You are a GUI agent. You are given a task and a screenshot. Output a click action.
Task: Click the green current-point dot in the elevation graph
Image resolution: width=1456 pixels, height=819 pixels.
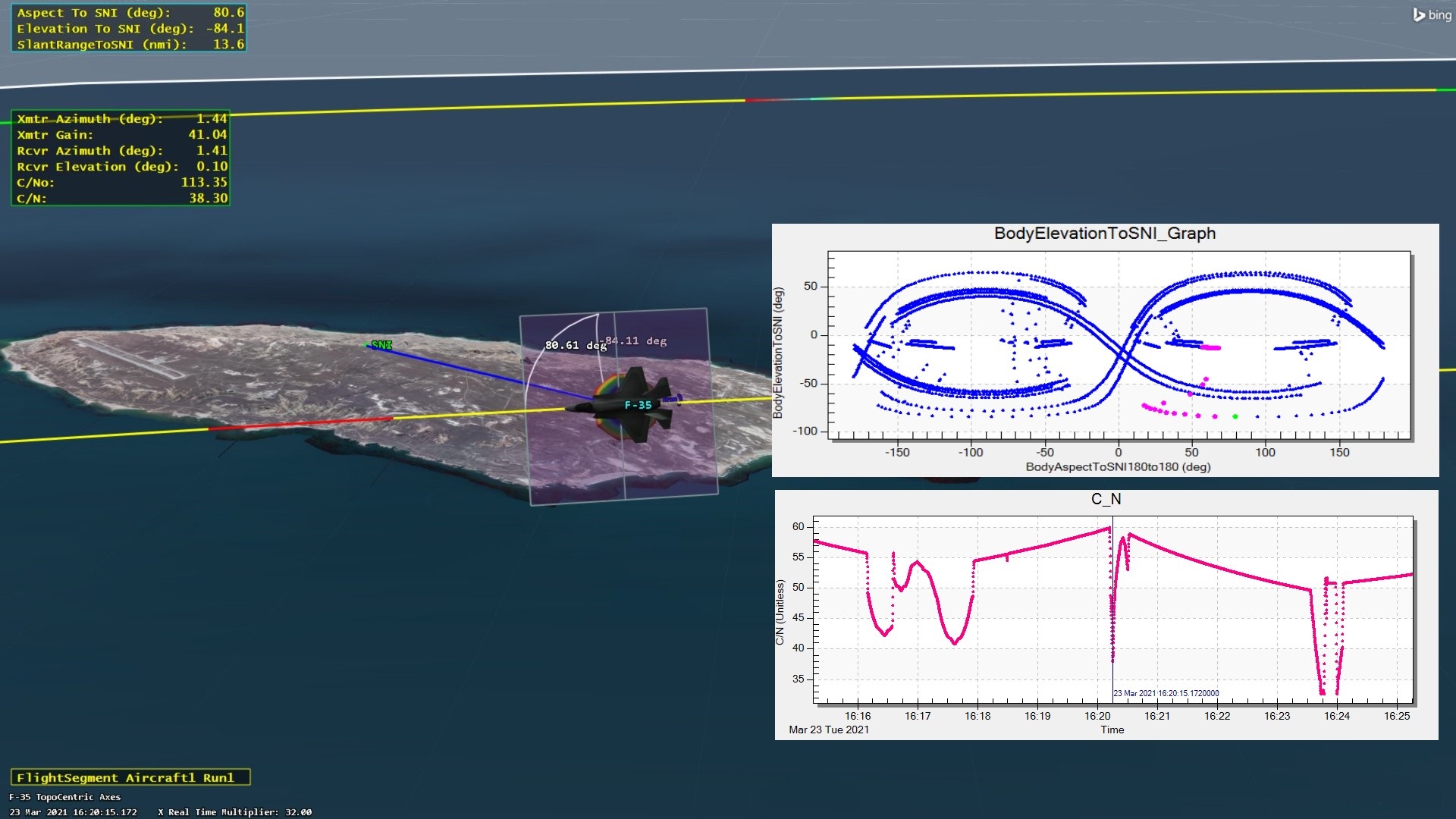pos(1235,416)
